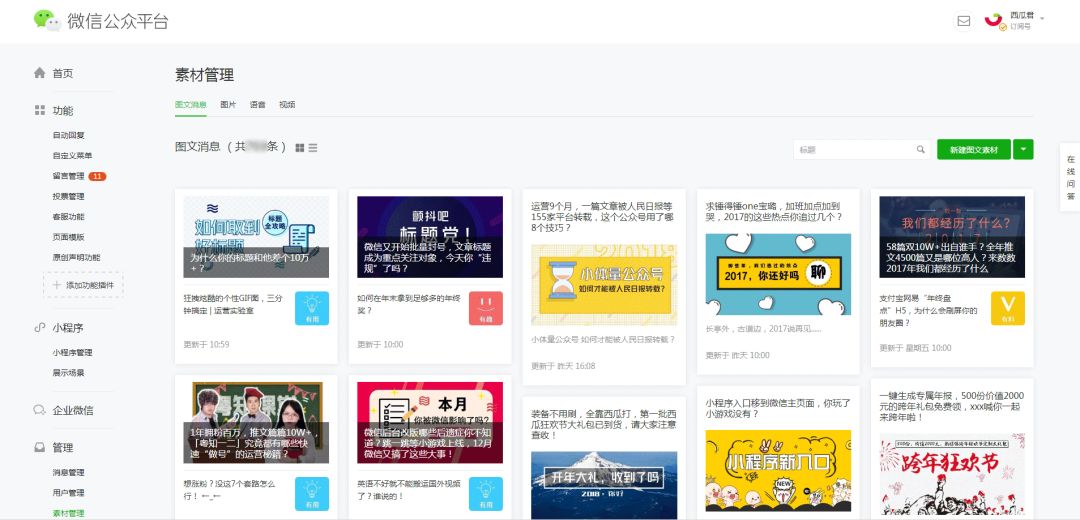Image resolution: width=1080 pixels, height=520 pixels.
Task: Click the WeChat logo in the header
Action: click(x=46, y=20)
